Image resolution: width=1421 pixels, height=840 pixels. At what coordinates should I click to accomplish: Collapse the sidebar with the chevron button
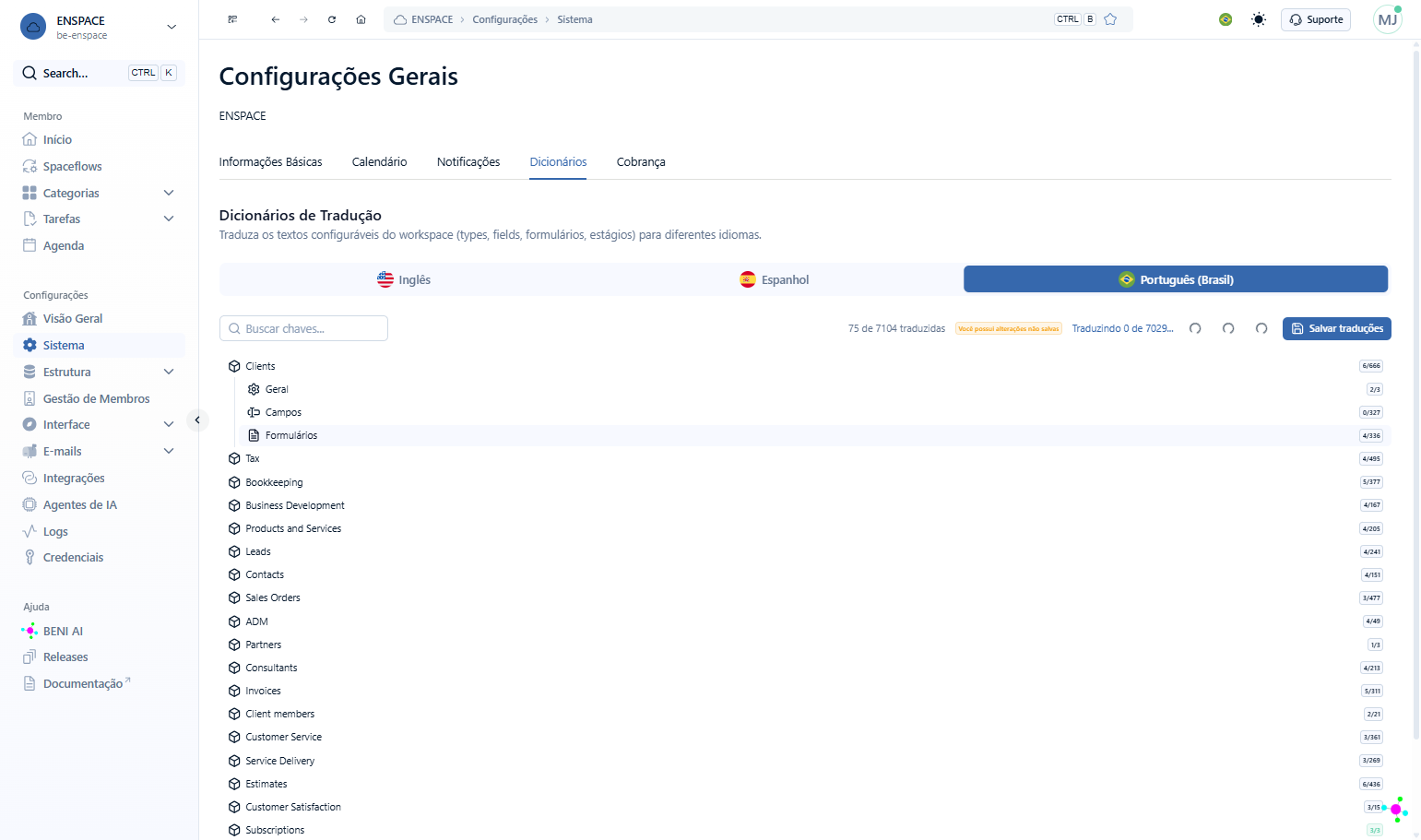(x=197, y=420)
